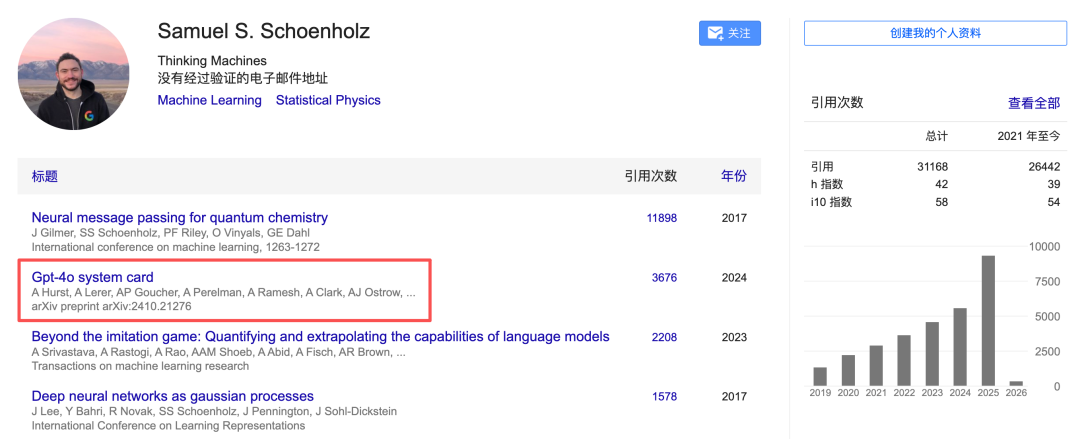The height and width of the screenshot is (439, 1080).
Task: Click the 2024 bar in citation chart
Action: point(960,347)
